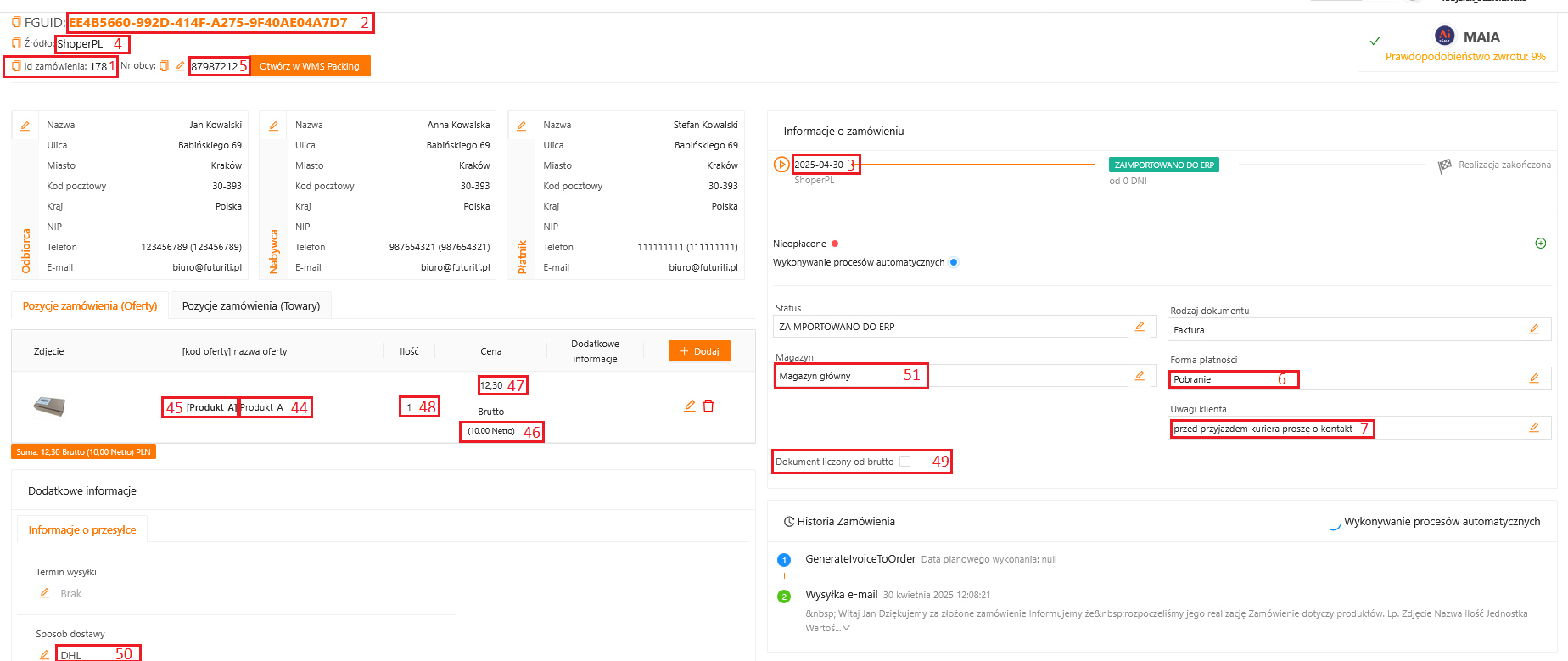Edit the Płatnik address details
Viewport: 1568px width, 661px height.
522,126
